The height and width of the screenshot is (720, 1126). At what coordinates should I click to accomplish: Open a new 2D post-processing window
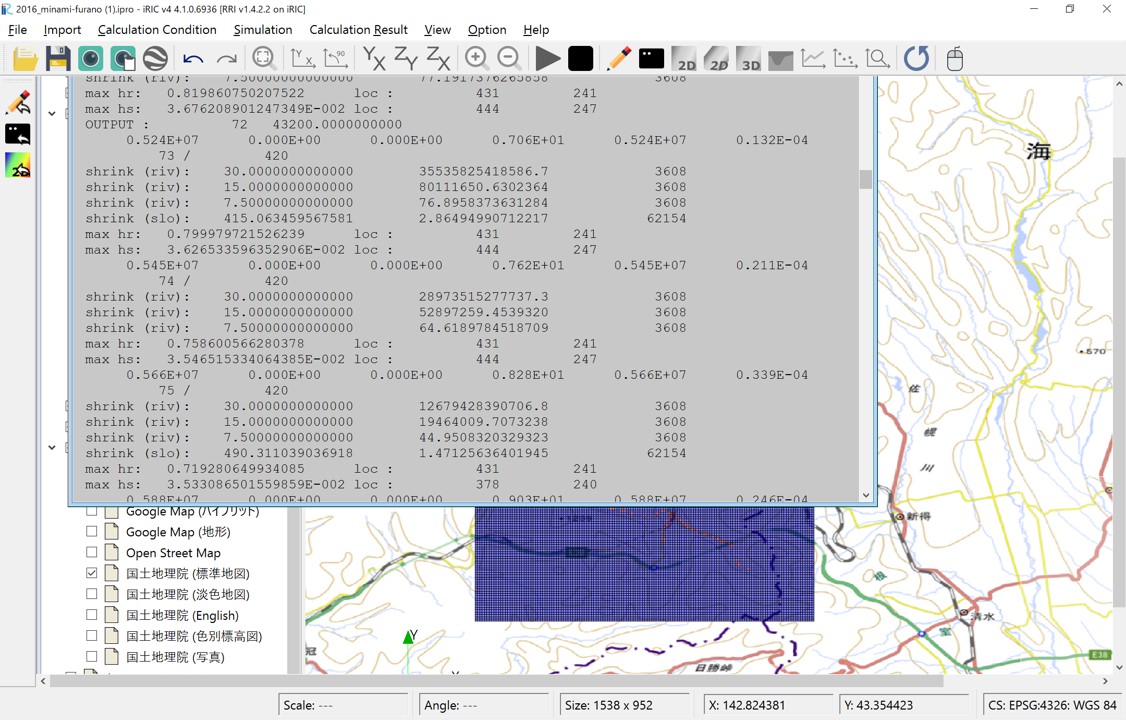point(684,58)
